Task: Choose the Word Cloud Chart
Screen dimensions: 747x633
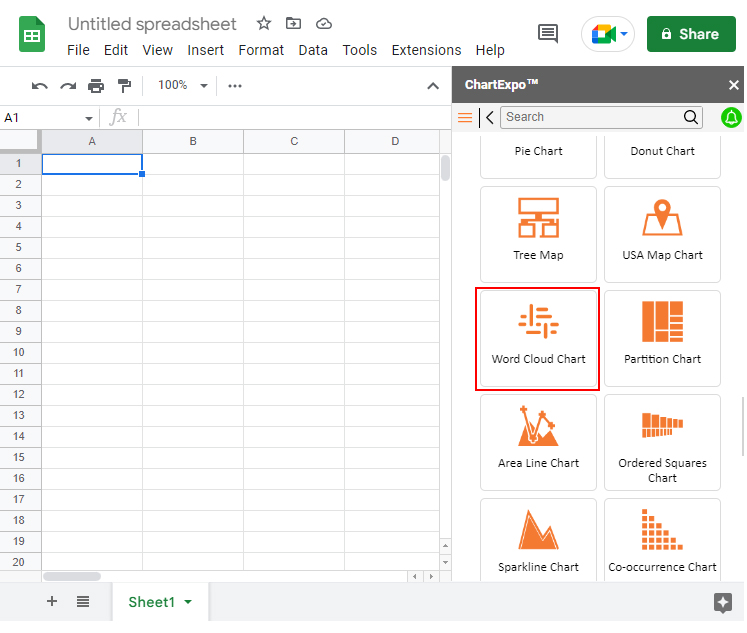Action: (x=538, y=338)
